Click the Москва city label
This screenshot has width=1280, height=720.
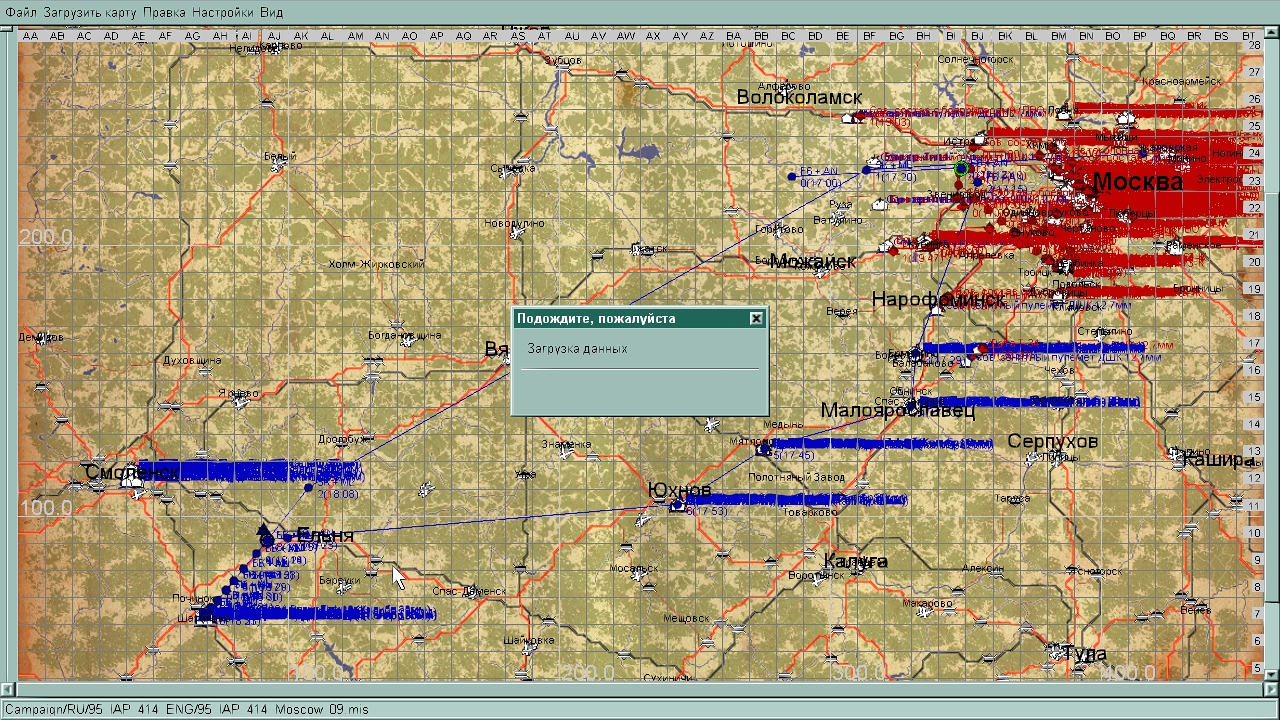tap(1137, 182)
